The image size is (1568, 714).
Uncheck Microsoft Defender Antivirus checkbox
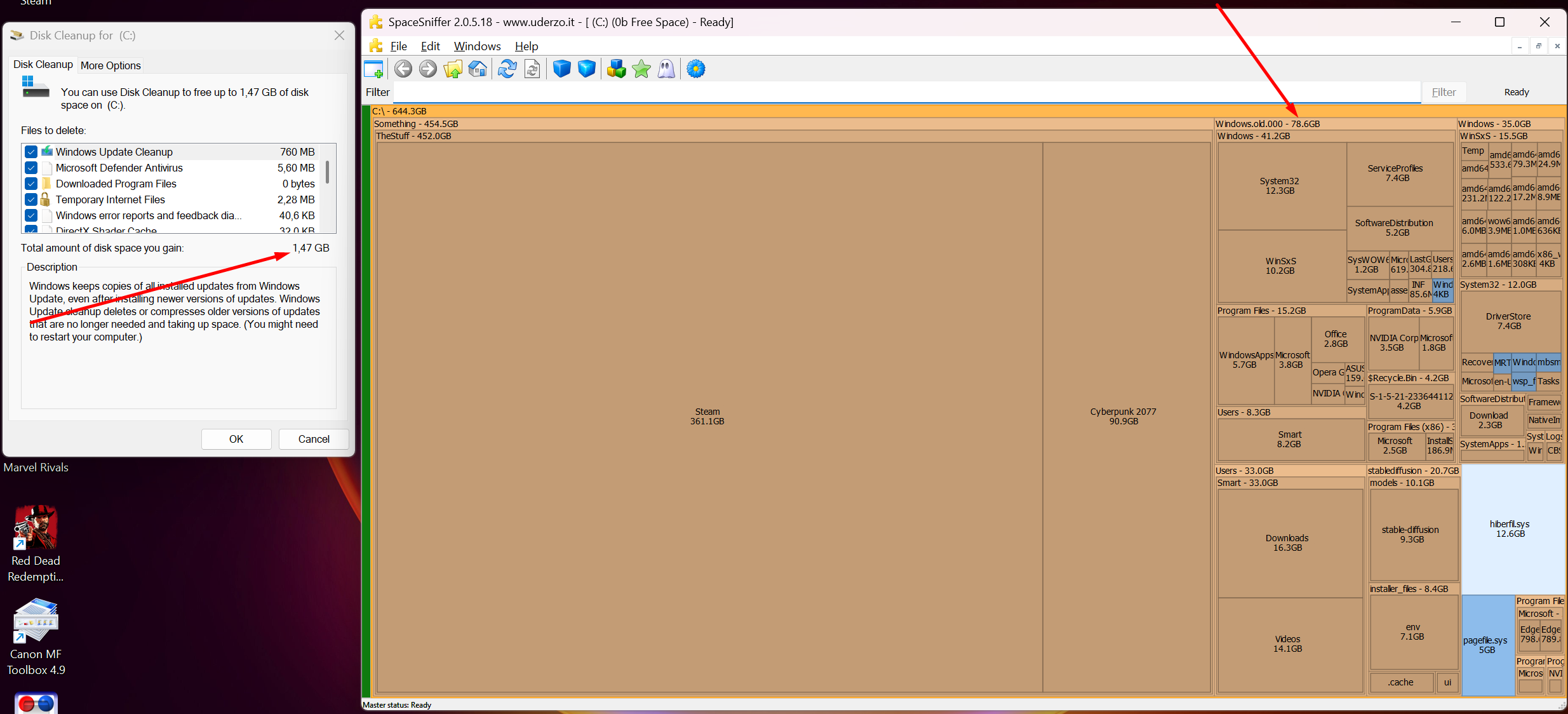pos(31,168)
